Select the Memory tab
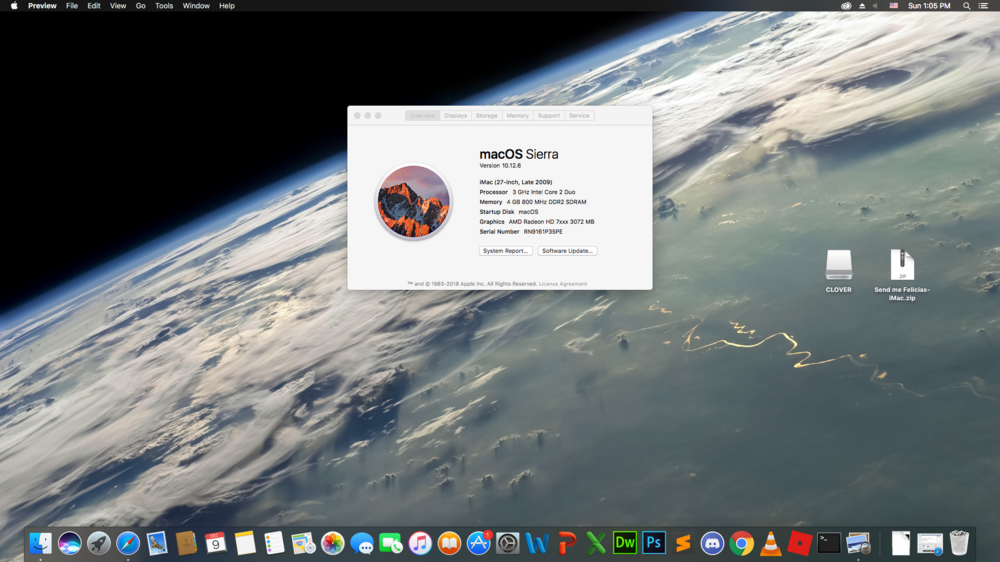This screenshot has height=562, width=1000. pos(517,116)
